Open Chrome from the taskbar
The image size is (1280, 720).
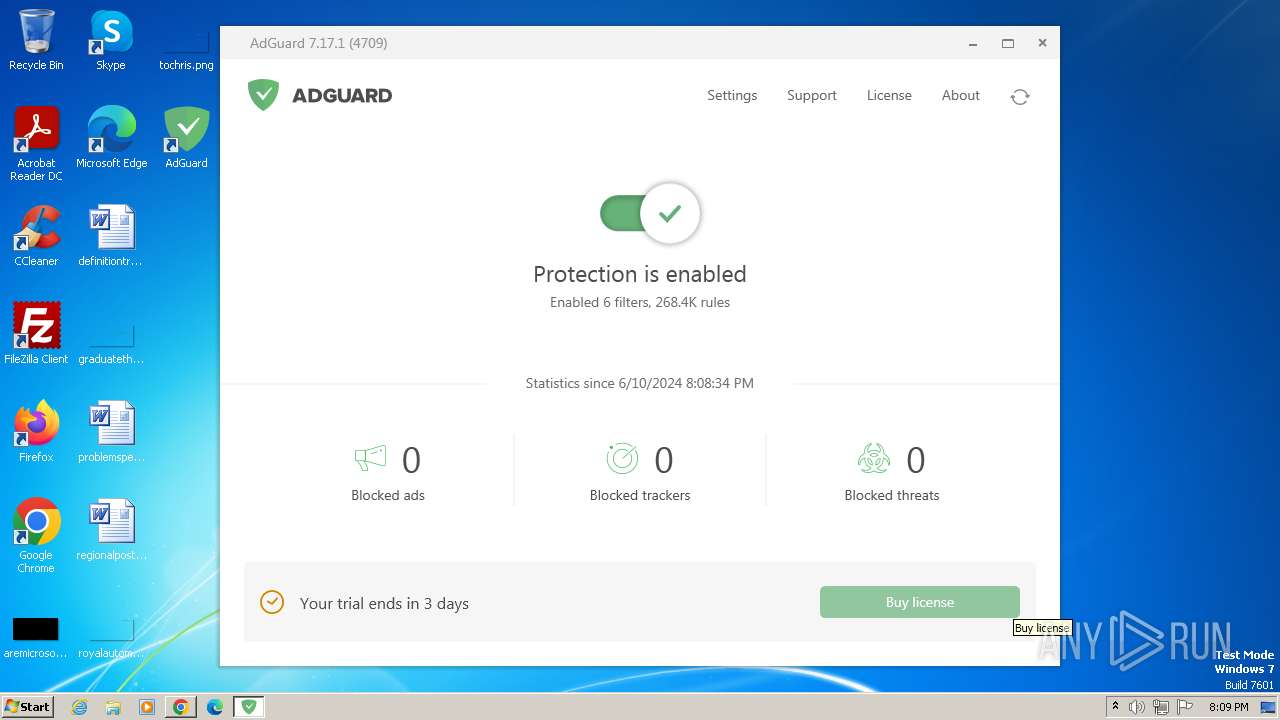click(181, 707)
